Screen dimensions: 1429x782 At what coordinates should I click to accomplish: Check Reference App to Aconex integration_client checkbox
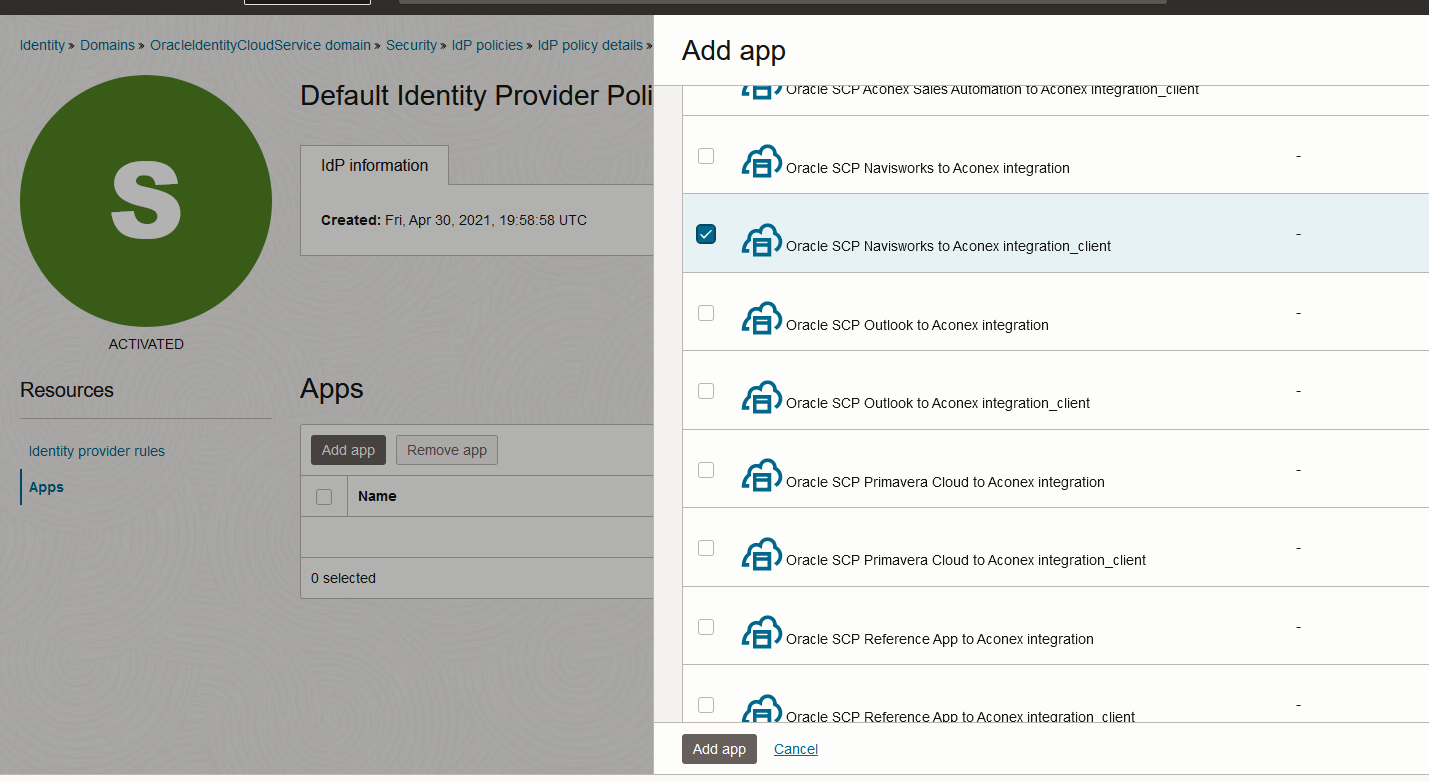(706, 705)
